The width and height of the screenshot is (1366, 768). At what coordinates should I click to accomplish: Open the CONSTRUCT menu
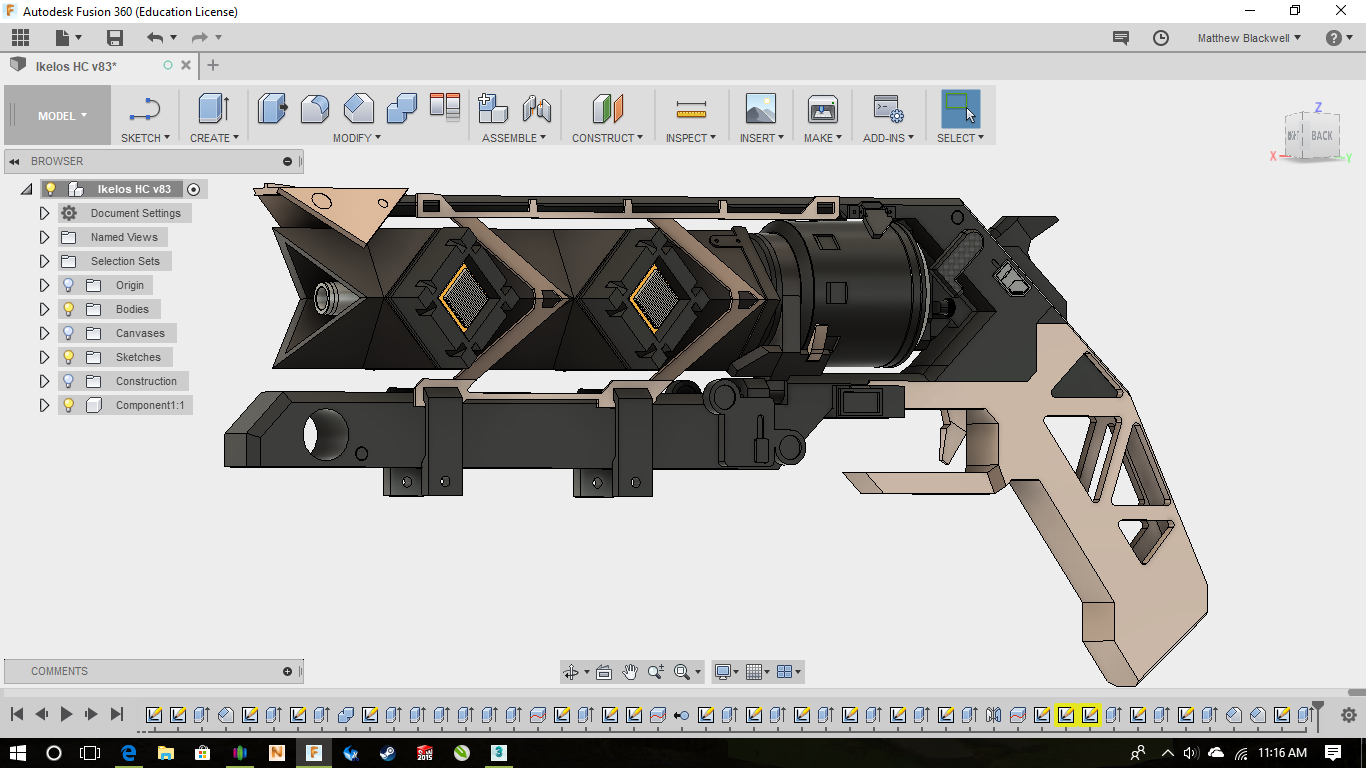click(607, 138)
